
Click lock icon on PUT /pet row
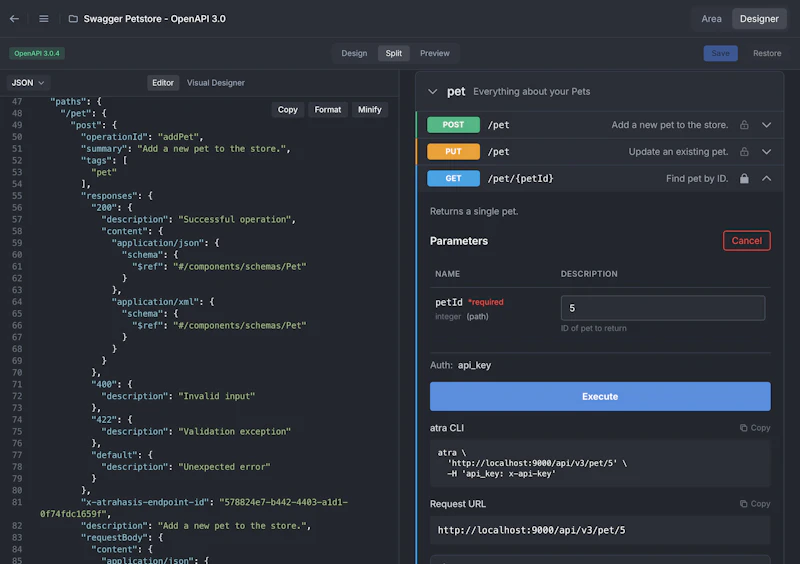tap(744, 152)
